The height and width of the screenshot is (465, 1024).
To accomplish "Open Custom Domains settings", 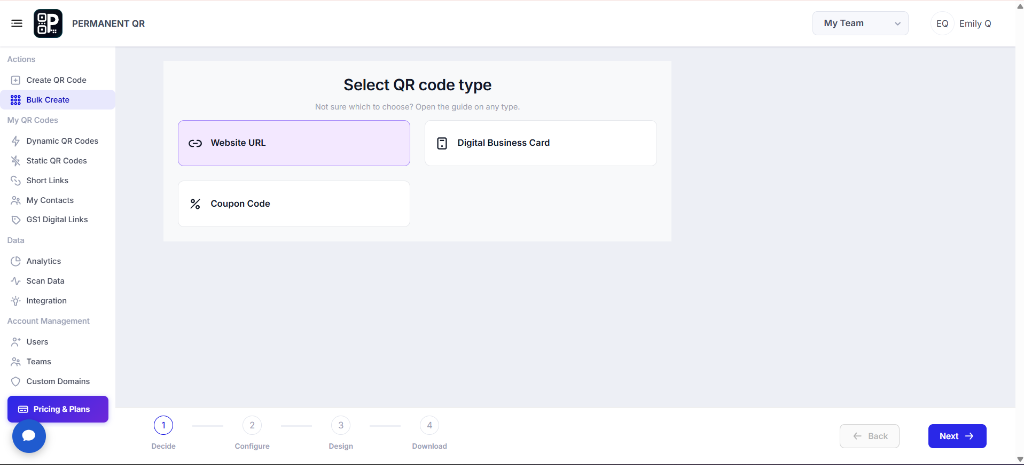I will (57, 381).
